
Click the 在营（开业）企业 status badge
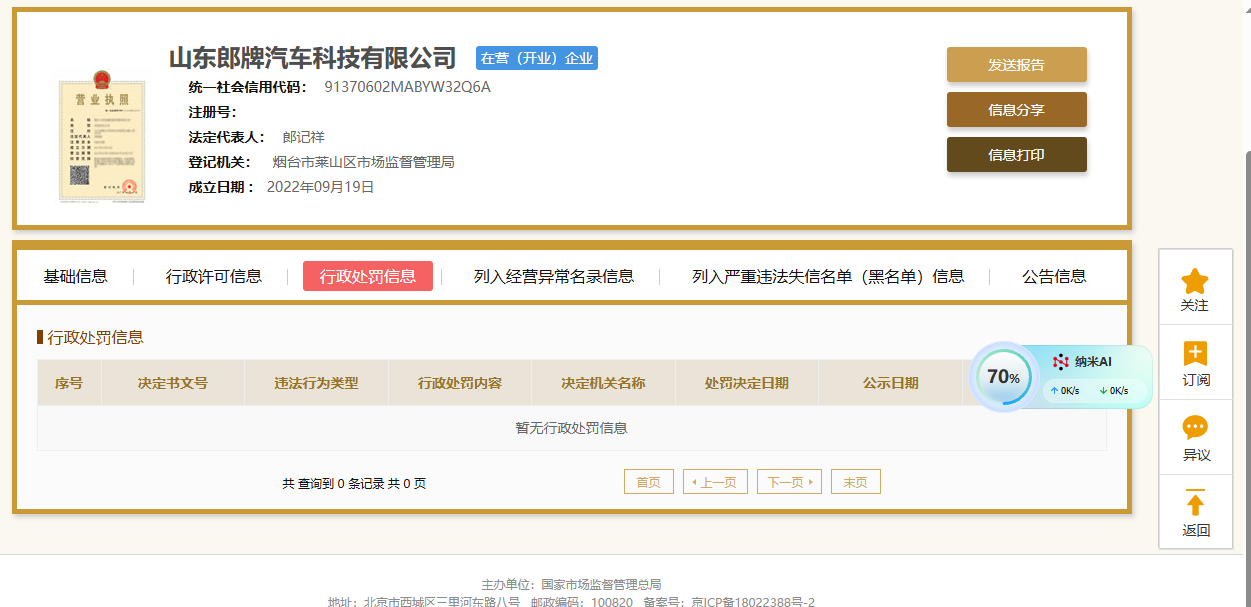537,58
